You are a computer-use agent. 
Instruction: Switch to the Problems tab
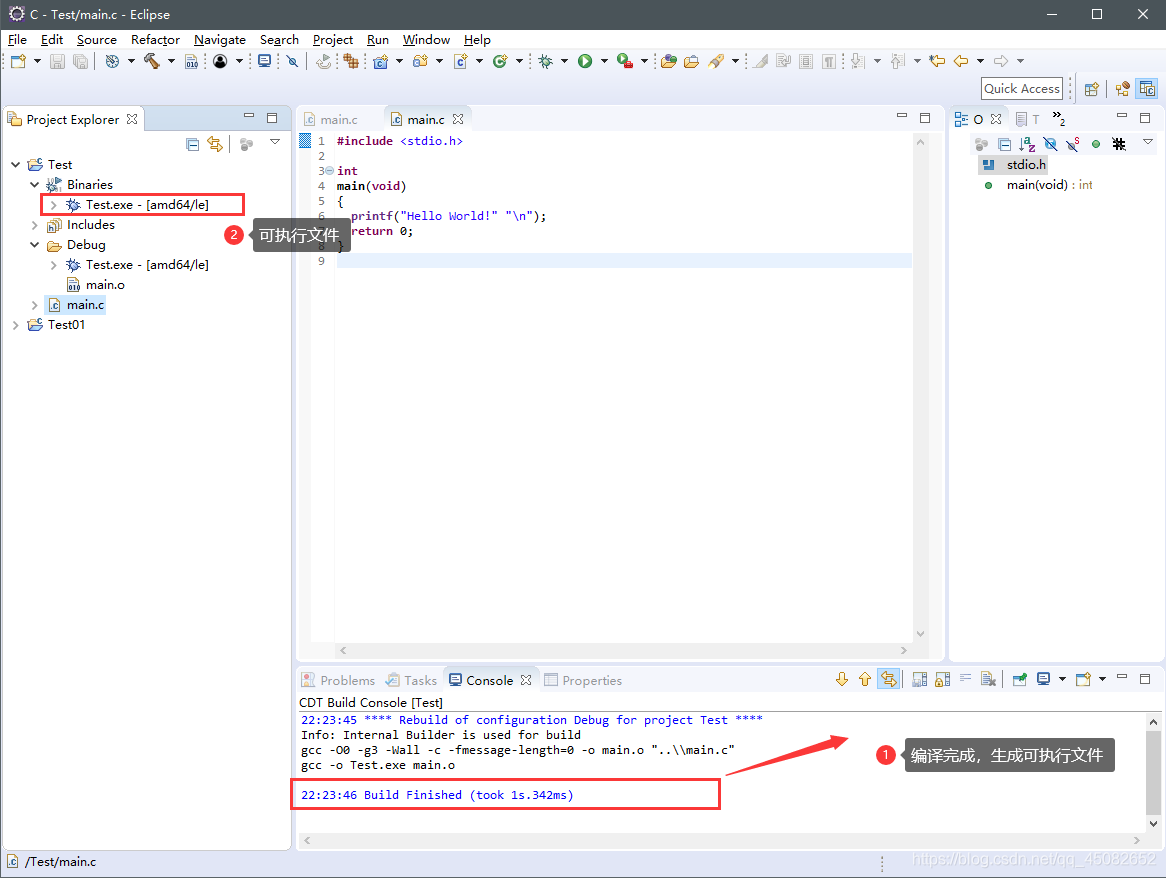338,680
